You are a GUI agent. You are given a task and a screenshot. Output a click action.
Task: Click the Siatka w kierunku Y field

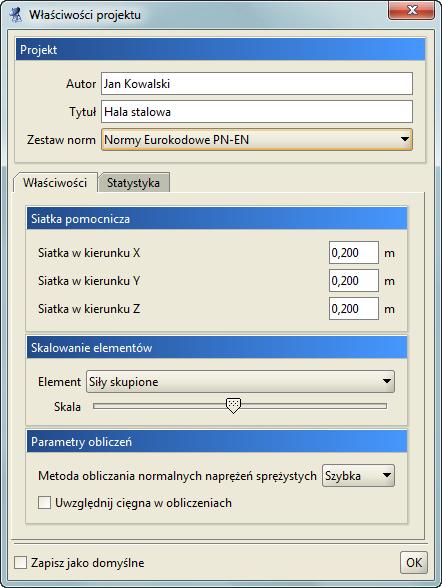click(x=354, y=280)
